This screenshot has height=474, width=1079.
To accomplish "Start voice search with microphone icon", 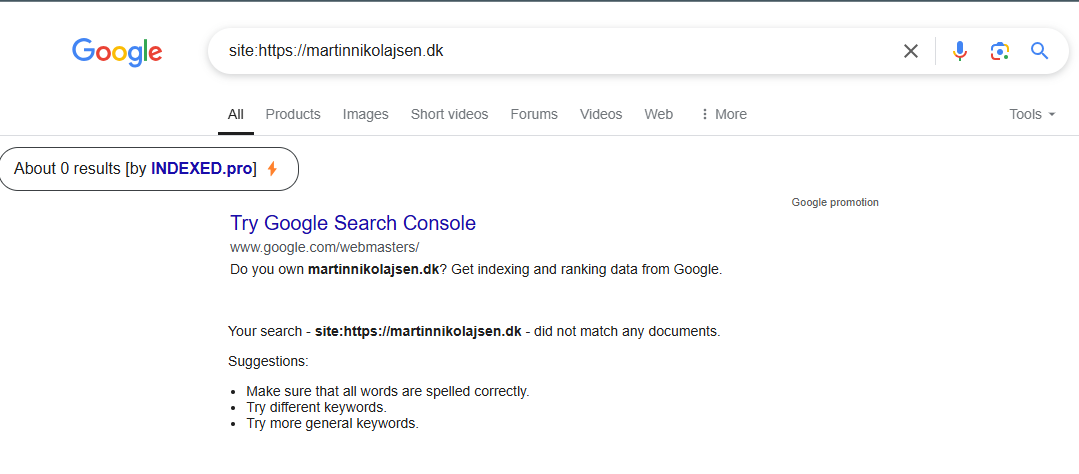I will tap(960, 51).
